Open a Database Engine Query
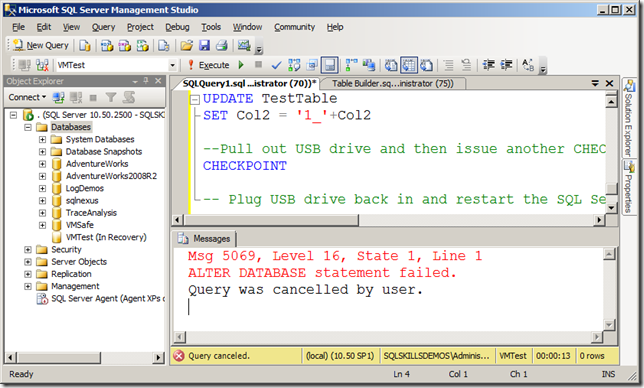 pyautogui.click(x=85, y=45)
